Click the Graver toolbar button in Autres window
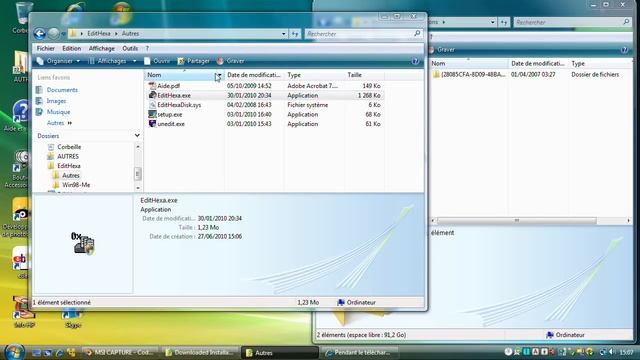 pyautogui.click(x=231, y=61)
